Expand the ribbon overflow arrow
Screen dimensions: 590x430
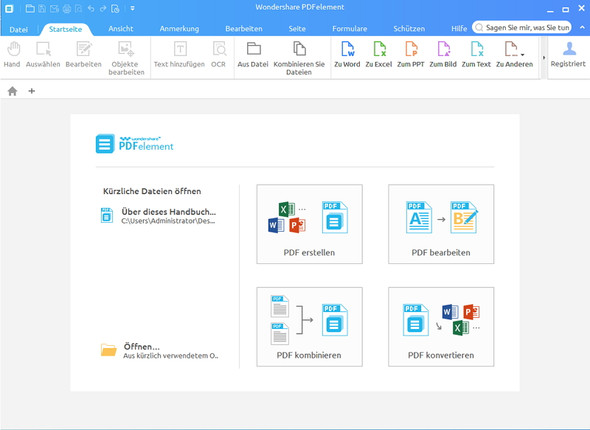click(x=543, y=58)
